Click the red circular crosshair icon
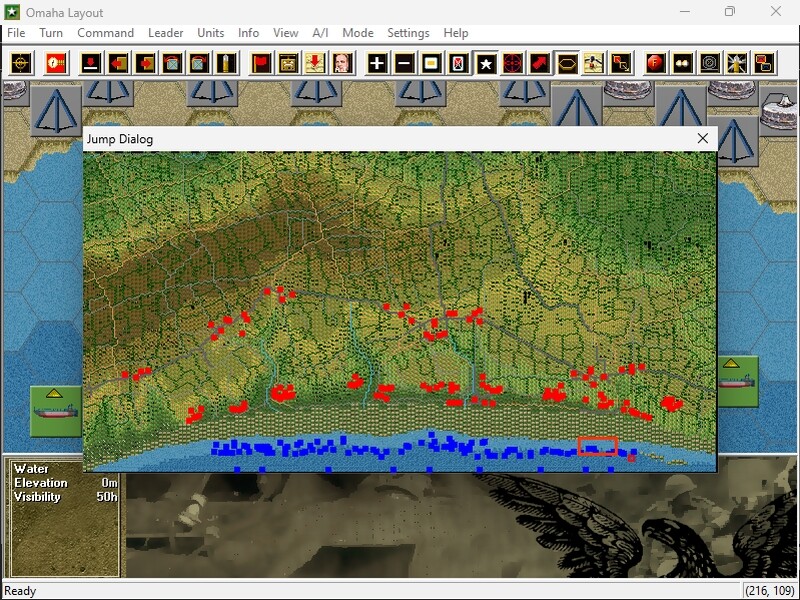The width and height of the screenshot is (800, 600). click(x=513, y=63)
